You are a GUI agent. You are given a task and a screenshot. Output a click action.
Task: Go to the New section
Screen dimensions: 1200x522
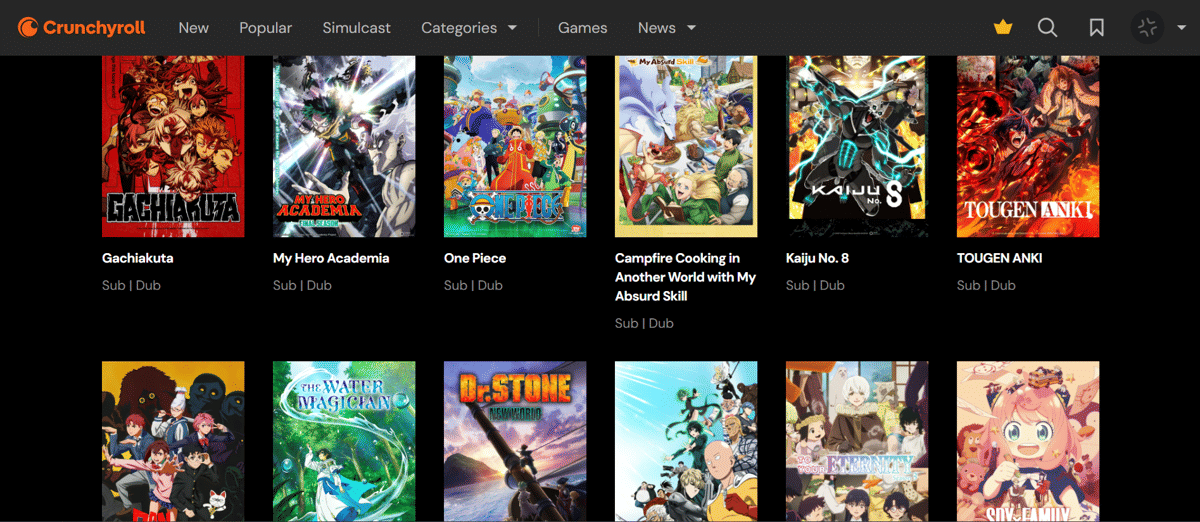(194, 28)
